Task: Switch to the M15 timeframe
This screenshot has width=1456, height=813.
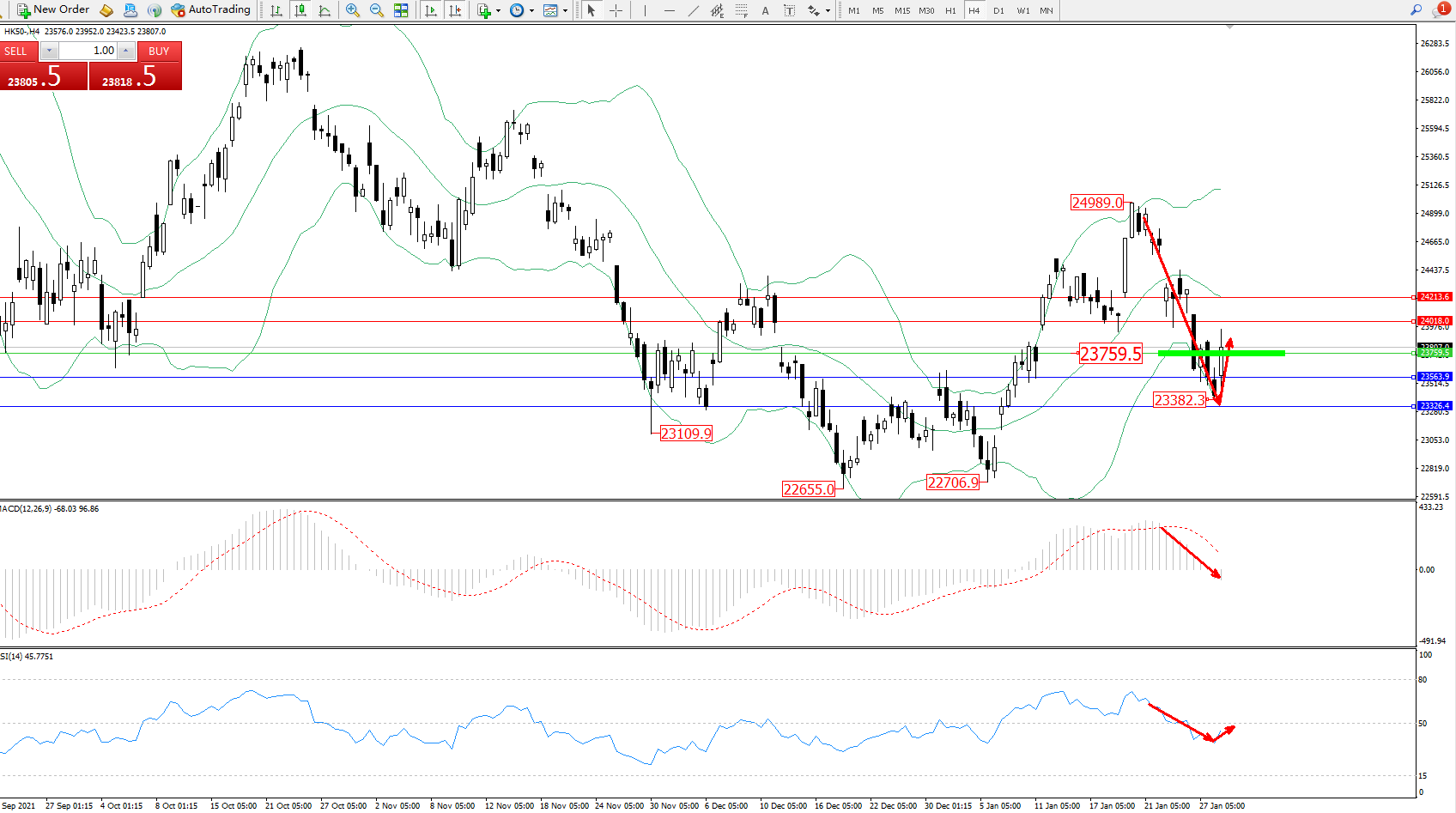Action: (901, 10)
